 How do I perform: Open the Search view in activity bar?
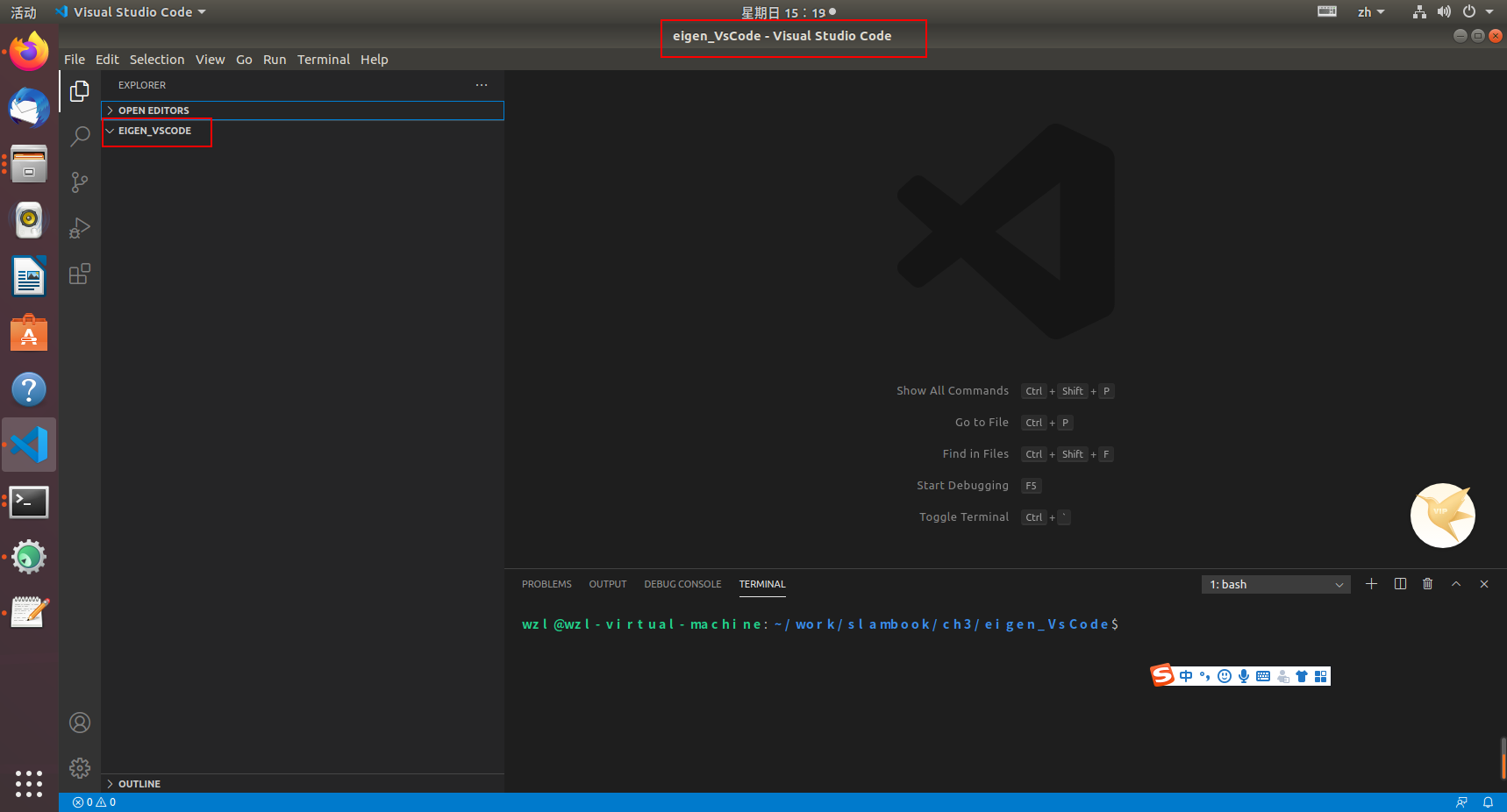click(x=80, y=137)
